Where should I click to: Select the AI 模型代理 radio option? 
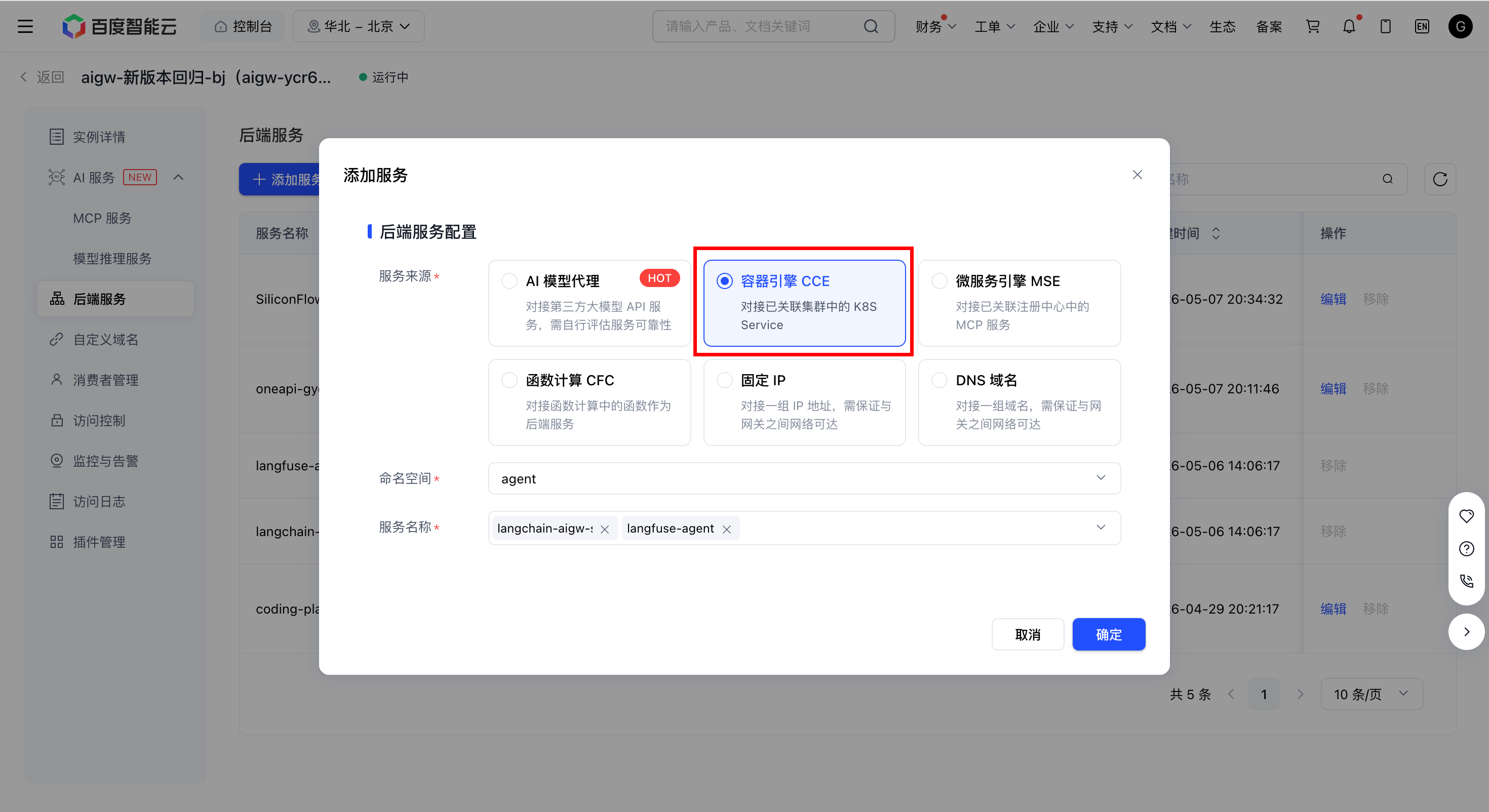509,281
